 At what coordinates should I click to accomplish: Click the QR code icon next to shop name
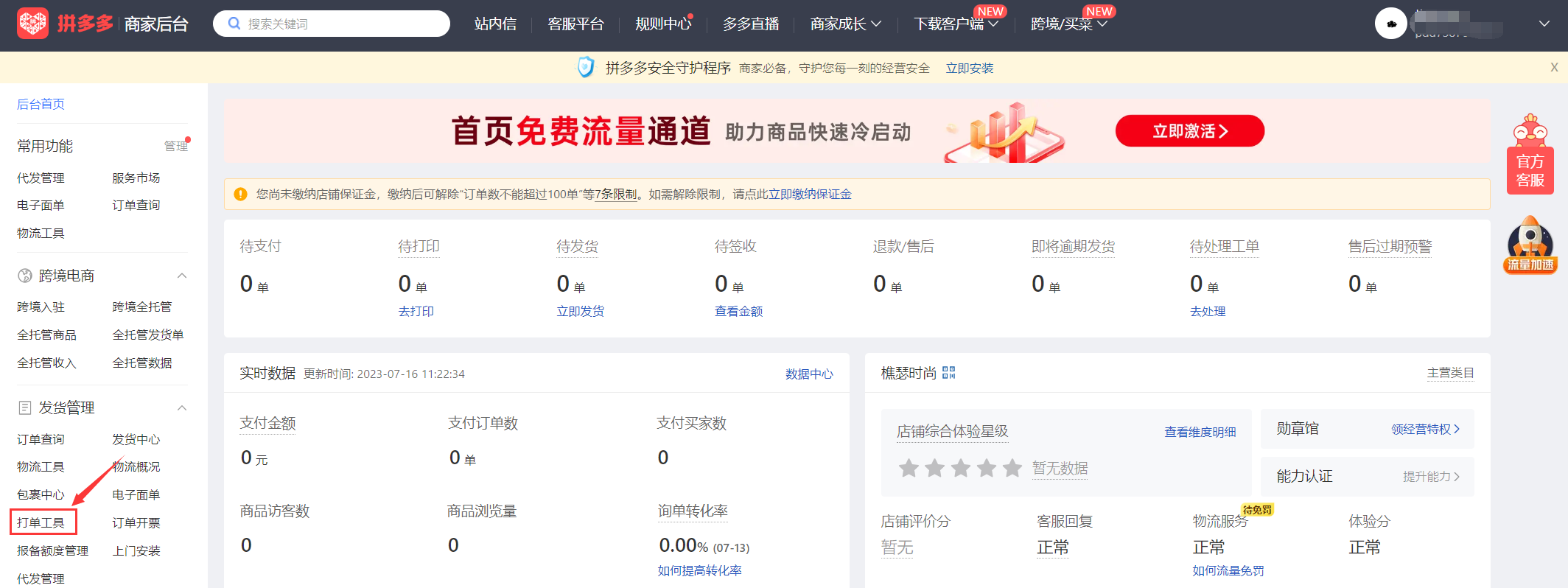948,373
